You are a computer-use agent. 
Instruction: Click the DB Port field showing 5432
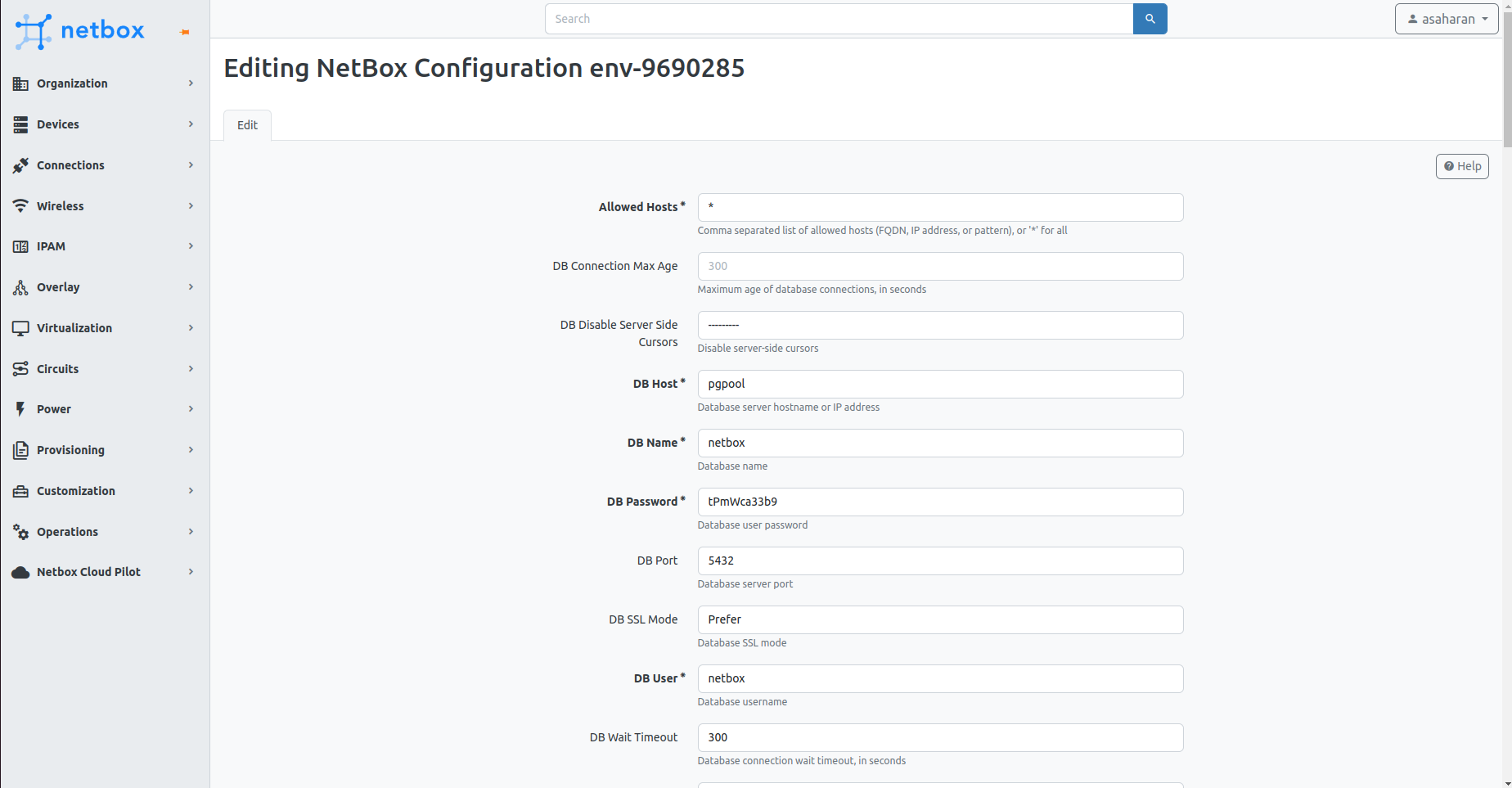tap(940, 561)
